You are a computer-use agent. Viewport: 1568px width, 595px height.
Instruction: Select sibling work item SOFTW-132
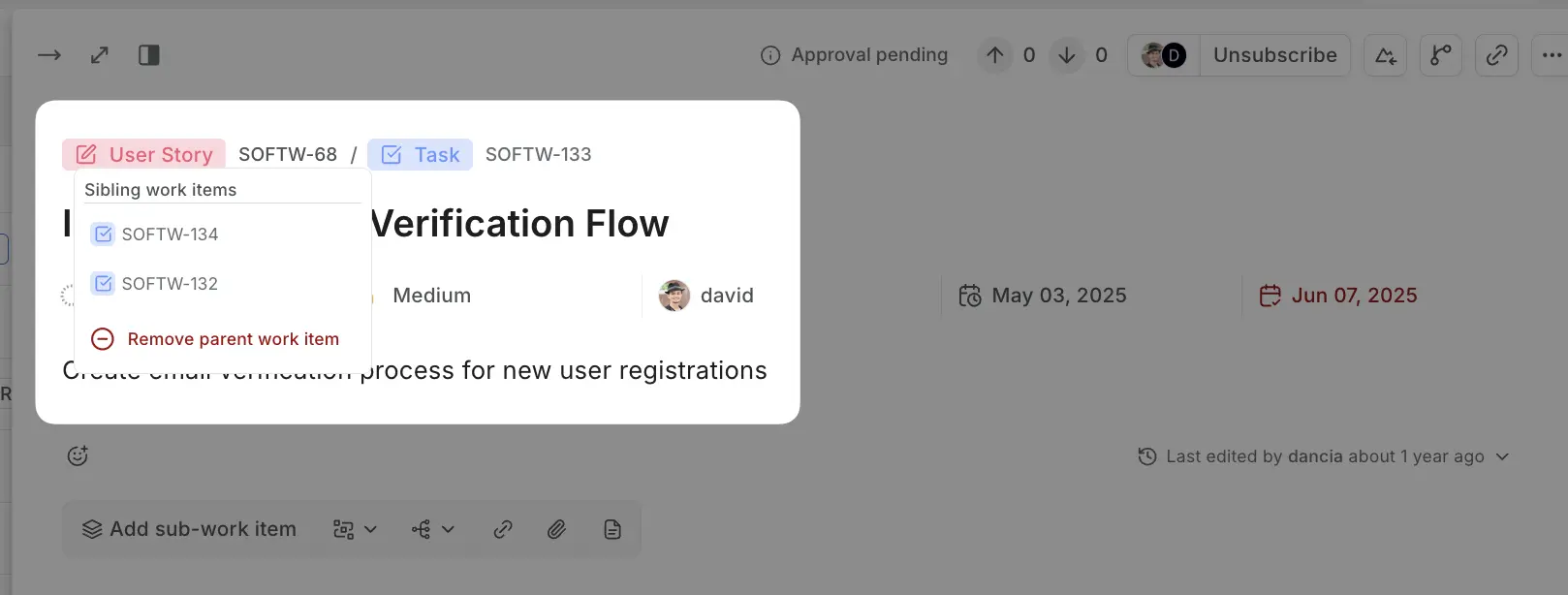170,284
